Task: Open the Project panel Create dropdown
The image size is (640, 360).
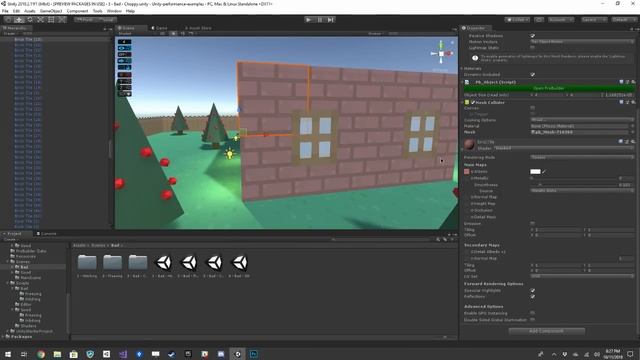Action: click(x=10, y=240)
